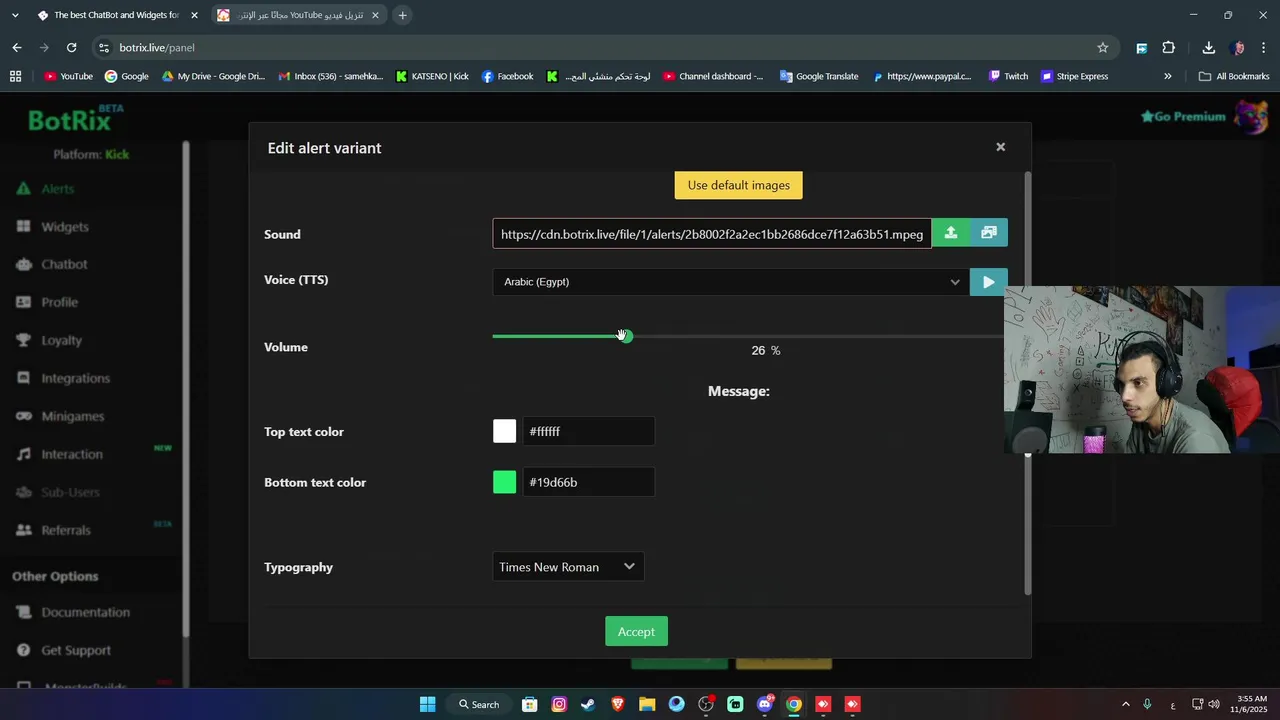Open Sub-Users in the sidebar
Screen dimensions: 1280x720
pyautogui.click(x=70, y=492)
